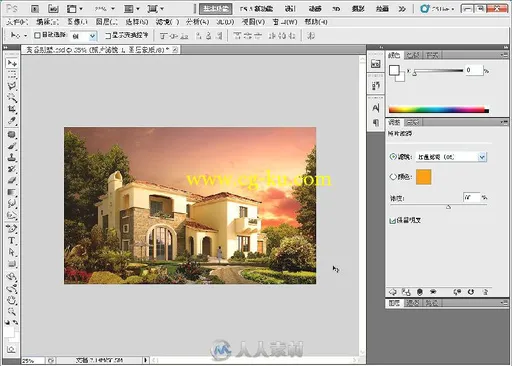The width and height of the screenshot is (512, 366).
Task: Launch Mini Bridge from the application bar
Action: tap(53, 9)
